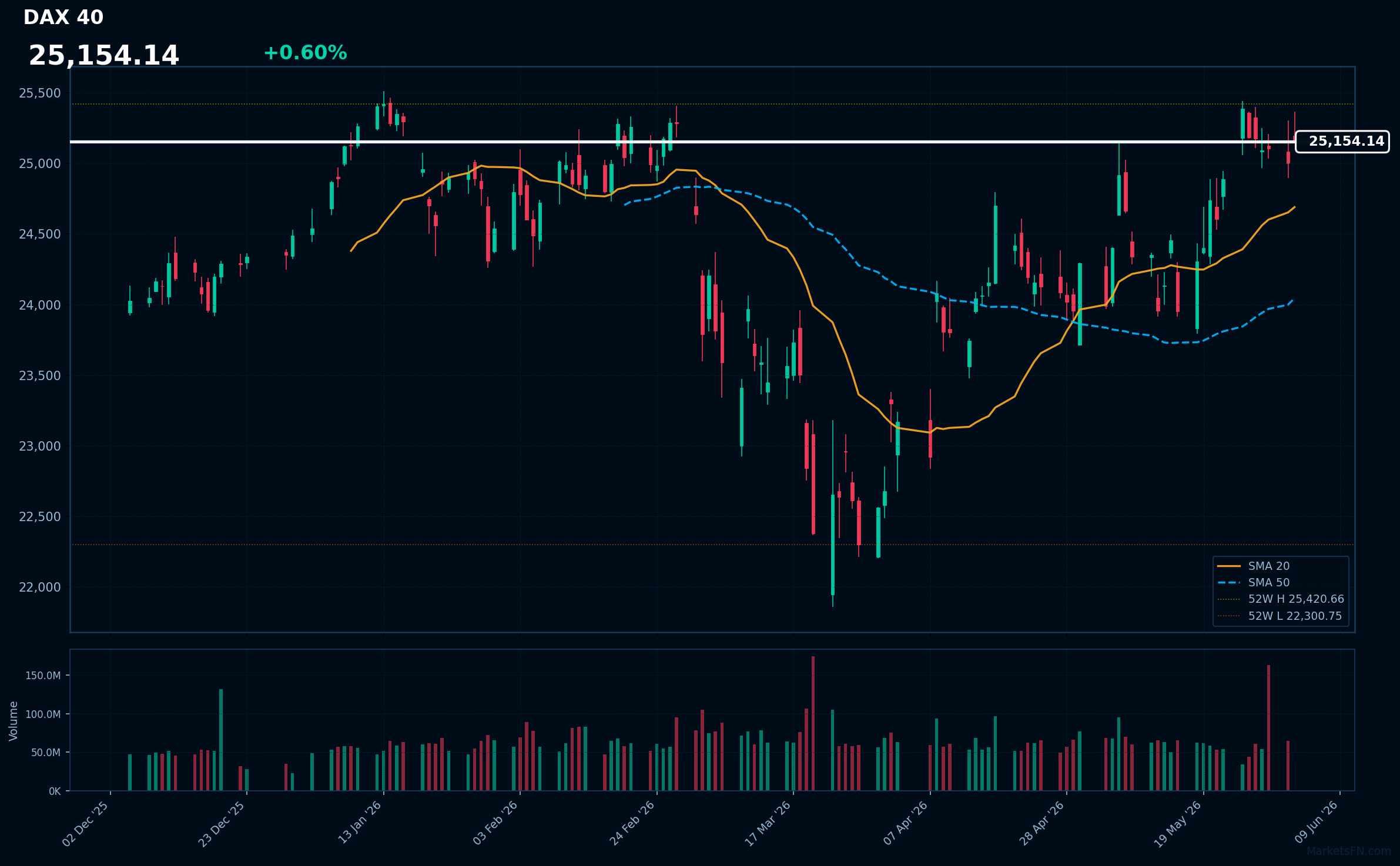Image resolution: width=1400 pixels, height=866 pixels.
Task: Click the 07 Apr '26 date label
Action: [906, 823]
